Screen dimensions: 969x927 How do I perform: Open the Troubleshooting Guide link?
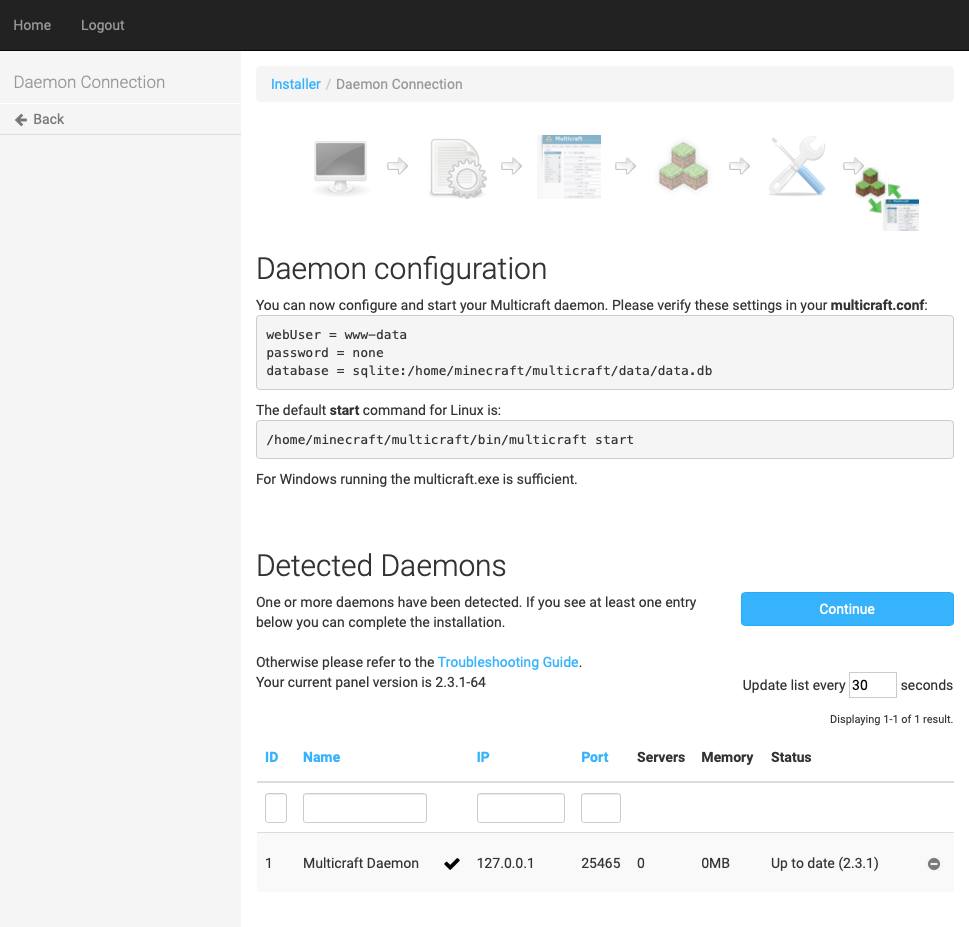click(509, 662)
